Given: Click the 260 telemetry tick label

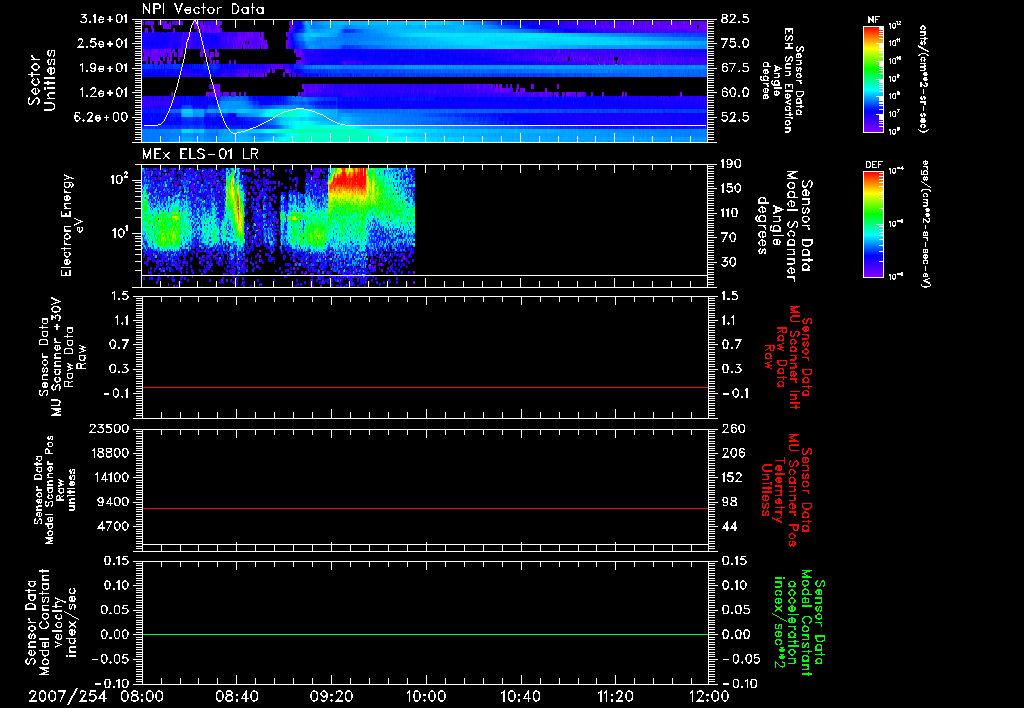Looking at the screenshot, I should (x=731, y=428).
